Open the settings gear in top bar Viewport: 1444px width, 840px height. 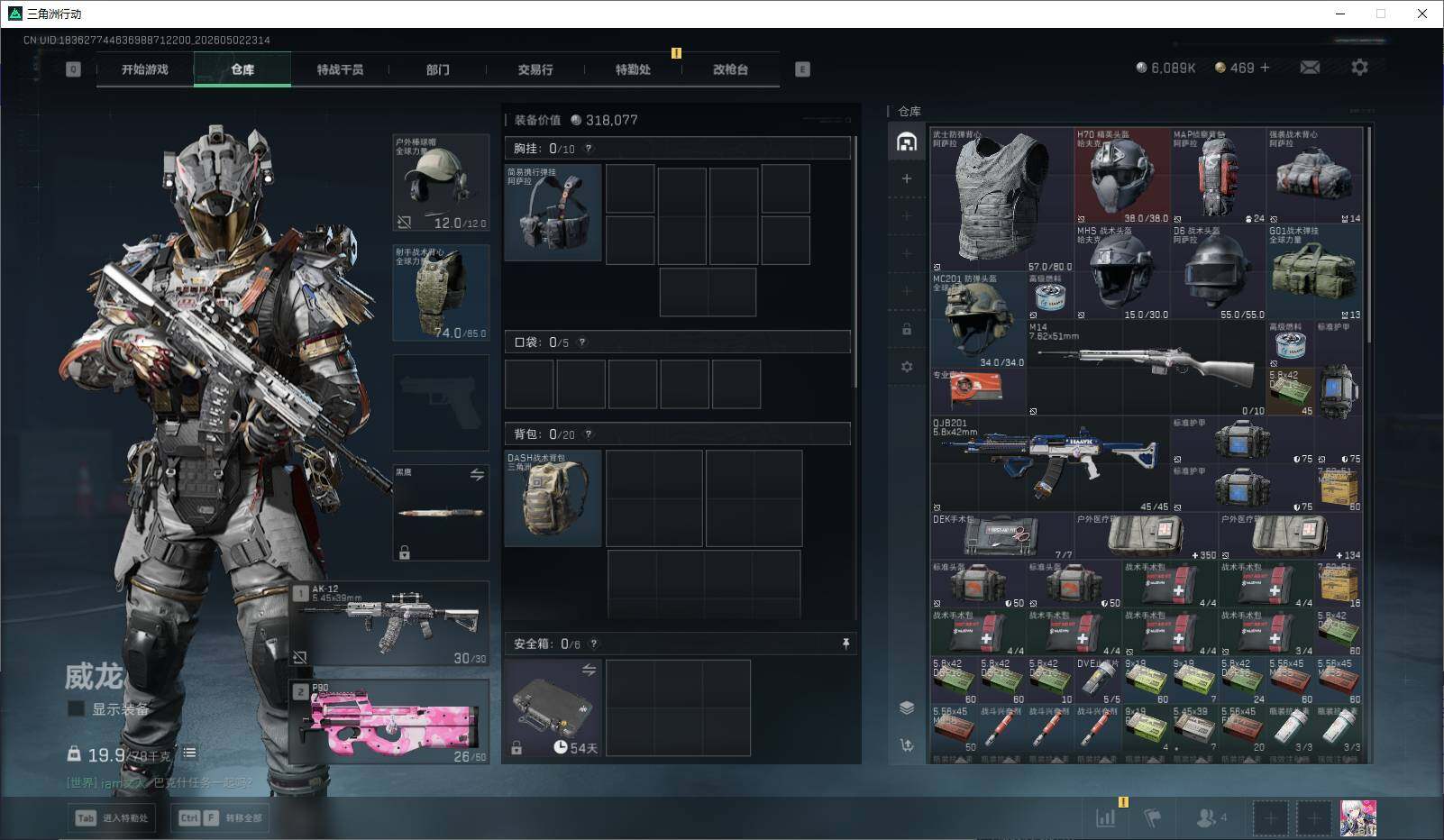[1359, 68]
